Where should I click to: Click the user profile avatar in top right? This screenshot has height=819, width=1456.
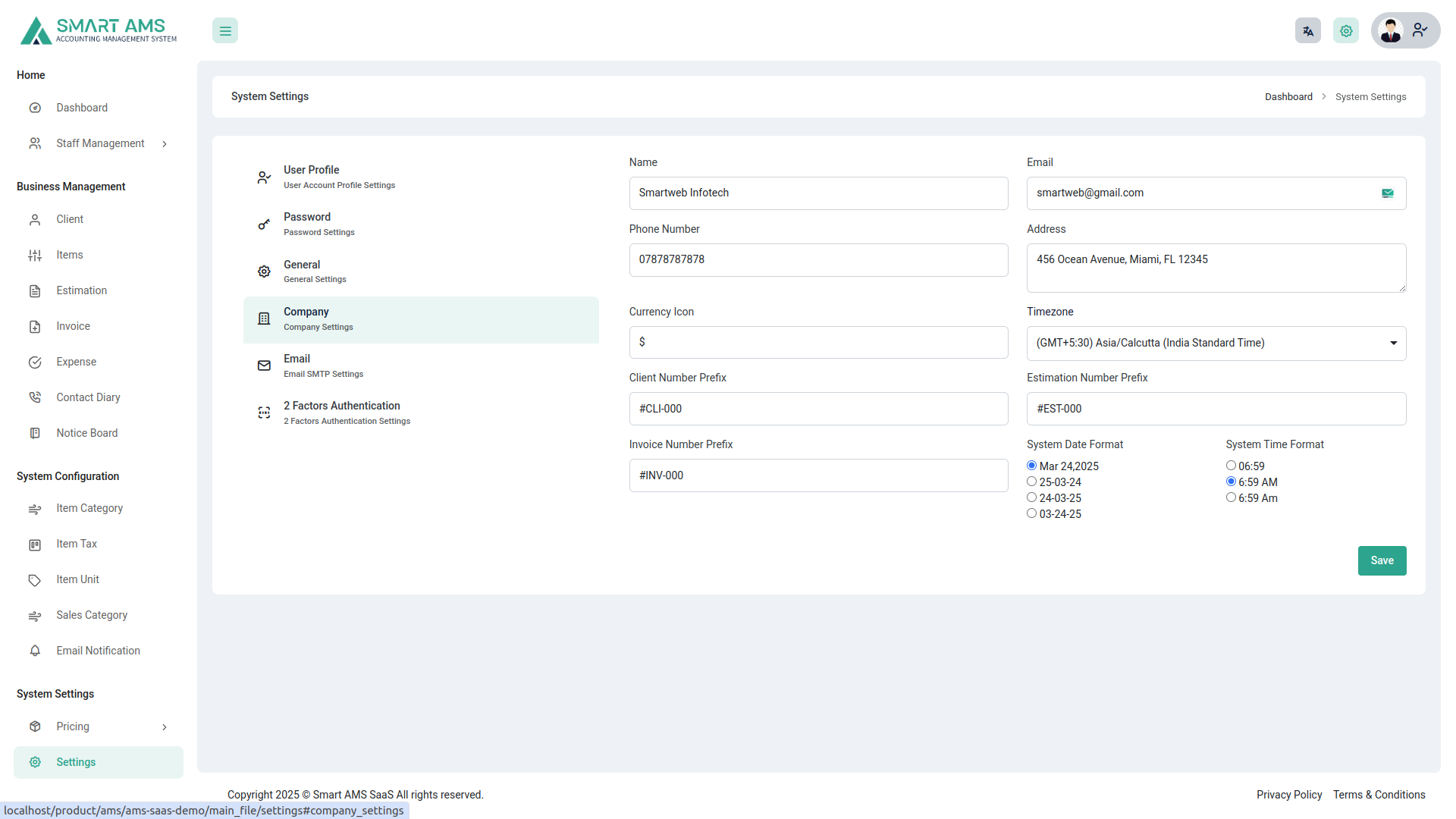pos(1391,30)
